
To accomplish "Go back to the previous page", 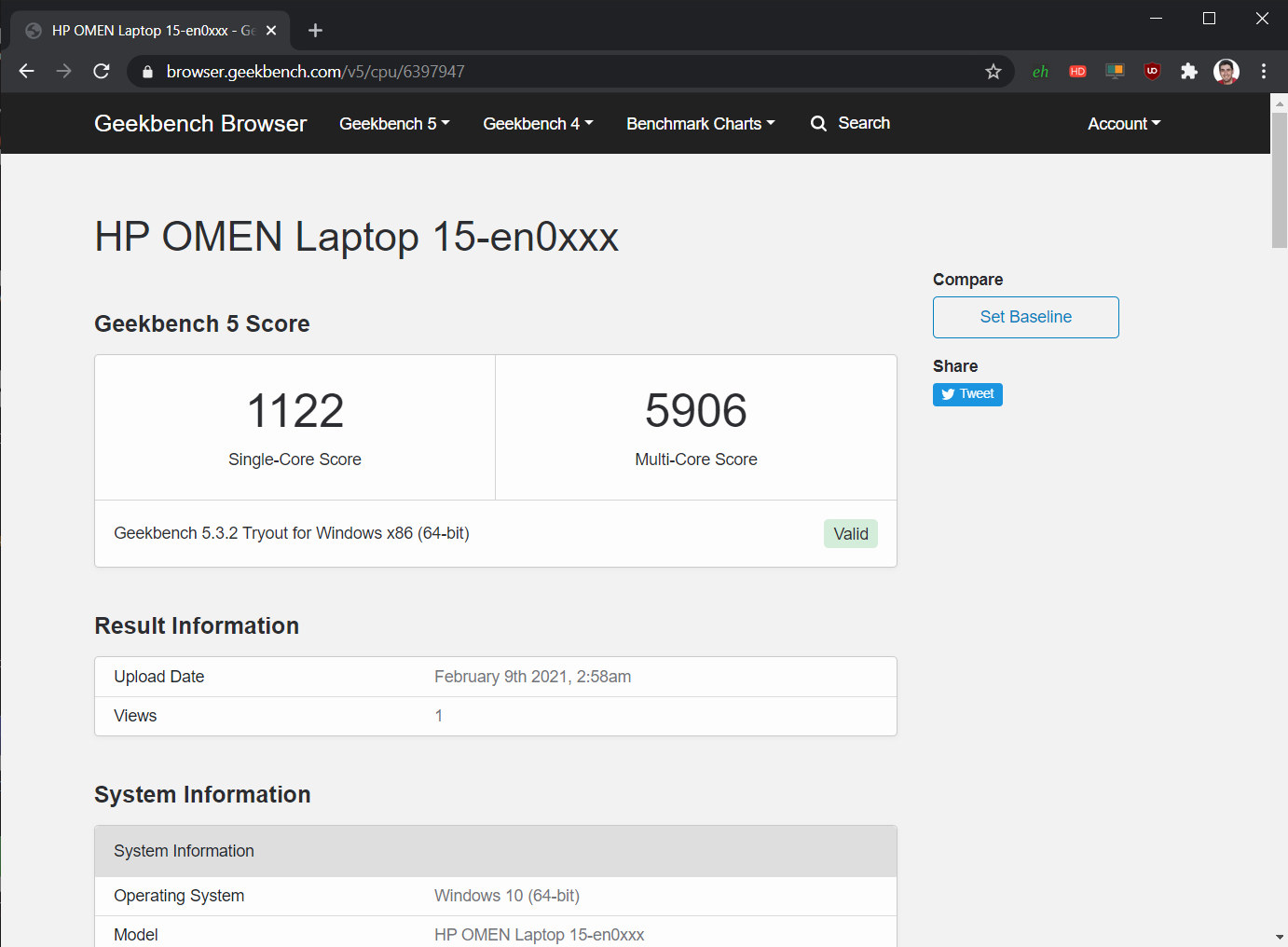I will tap(26, 72).
